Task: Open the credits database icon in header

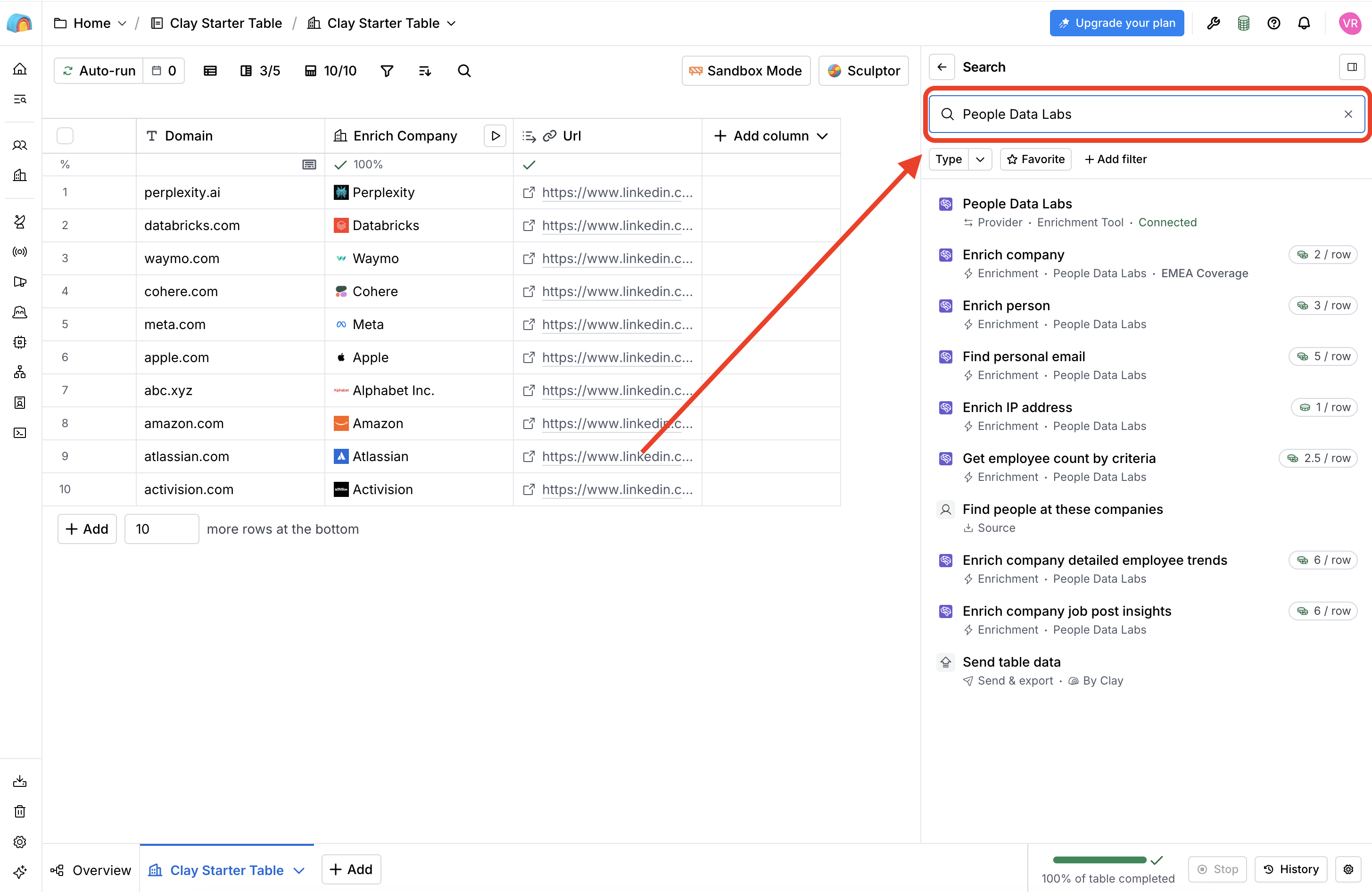Action: 1243,23
